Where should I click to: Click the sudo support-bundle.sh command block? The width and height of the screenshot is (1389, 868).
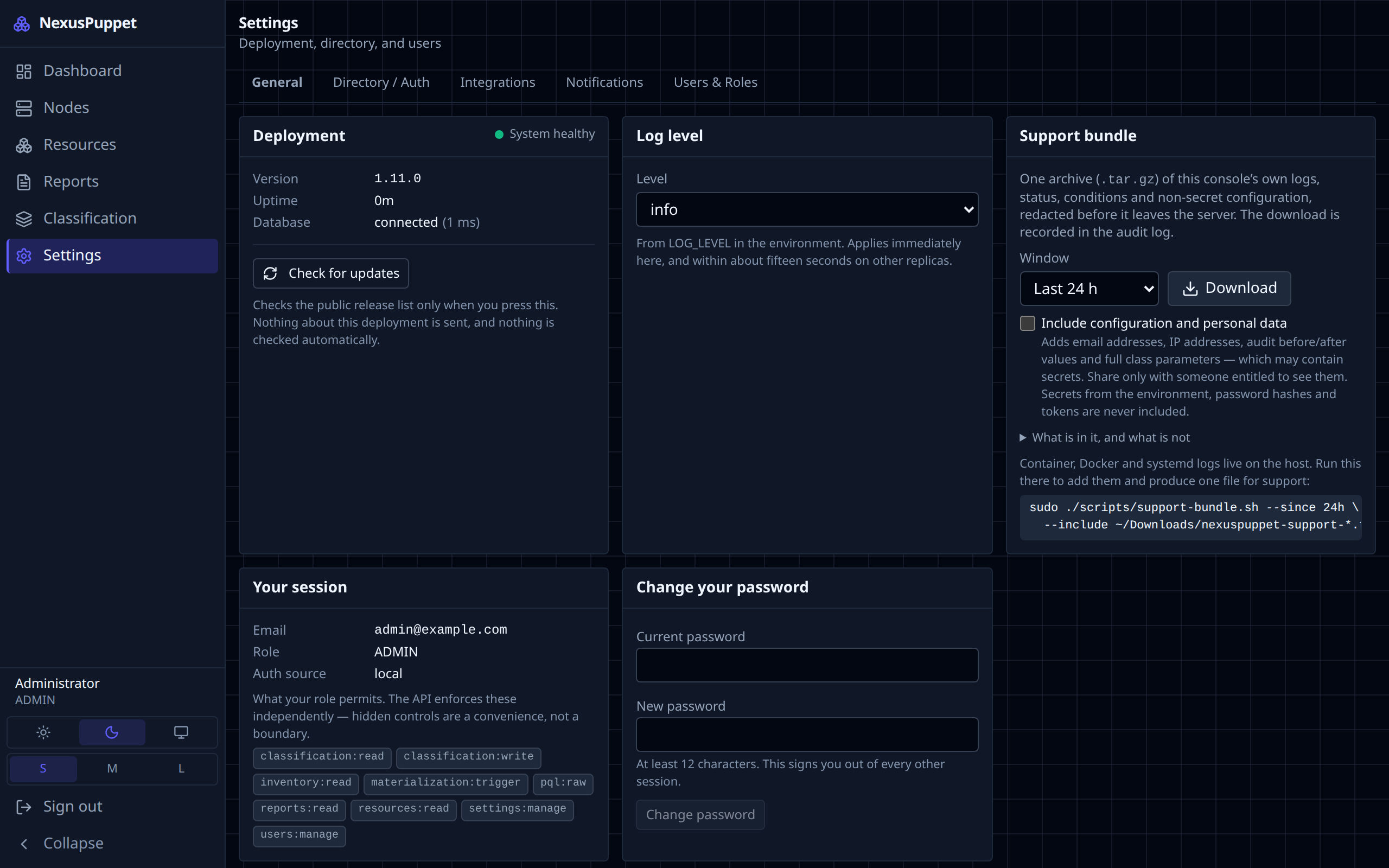[1190, 517]
